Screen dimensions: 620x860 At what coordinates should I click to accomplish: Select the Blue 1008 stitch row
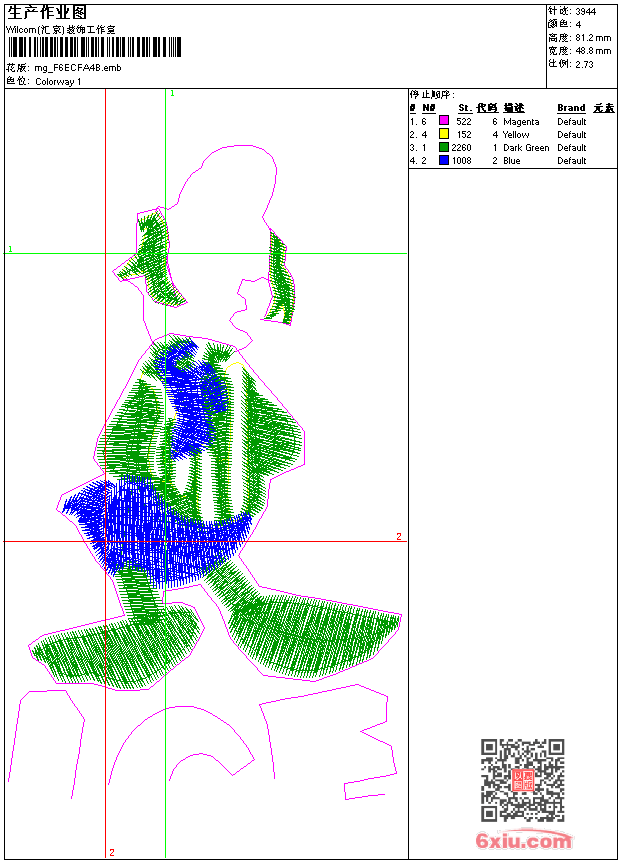pos(512,161)
